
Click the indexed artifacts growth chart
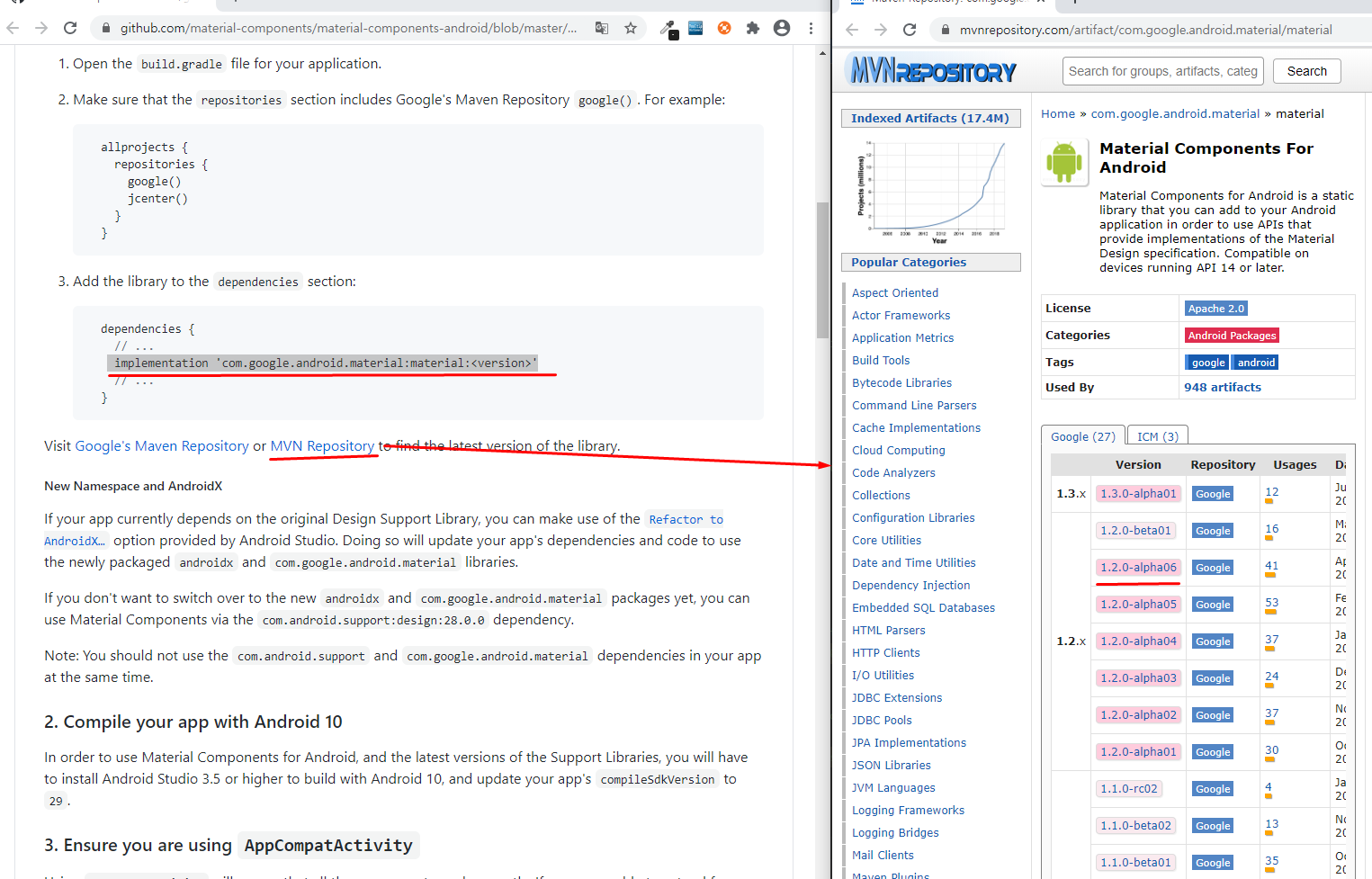930,191
